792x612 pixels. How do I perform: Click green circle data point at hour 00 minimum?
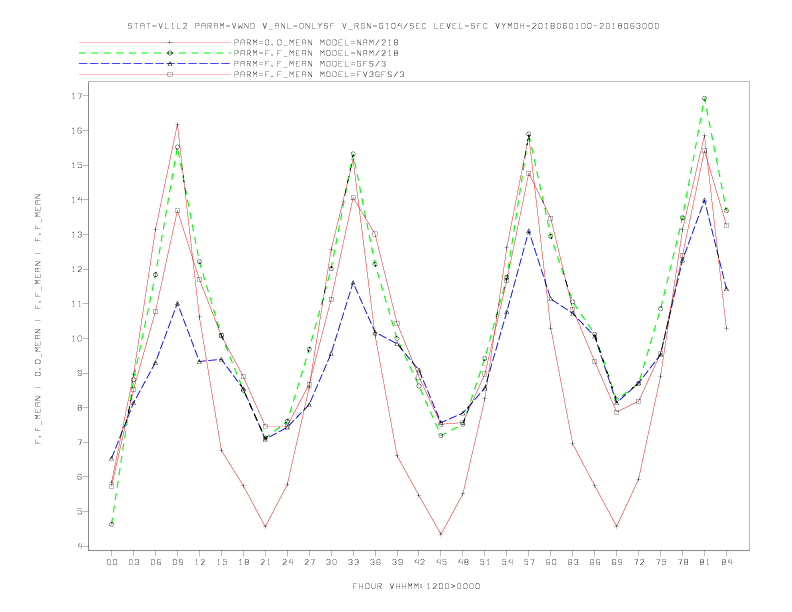click(112, 524)
